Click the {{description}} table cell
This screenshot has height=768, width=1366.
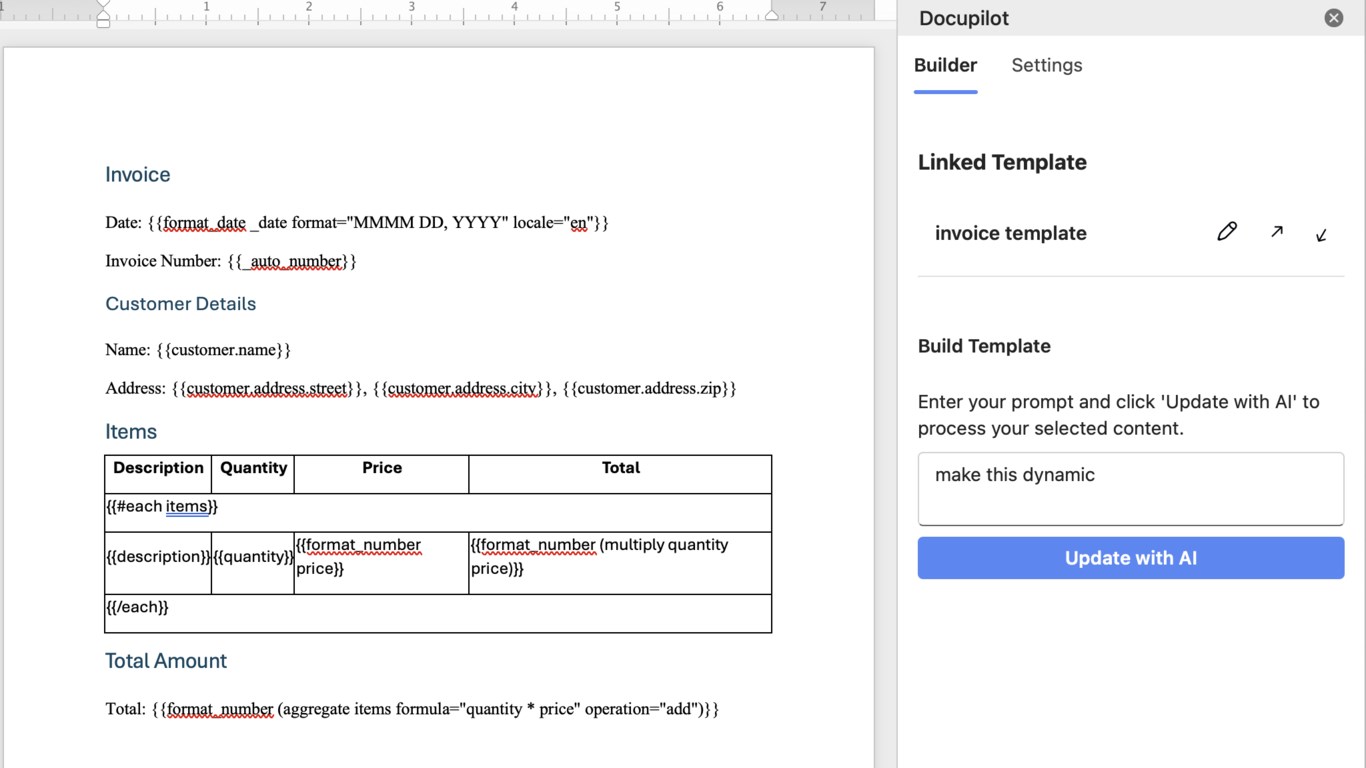(158, 563)
